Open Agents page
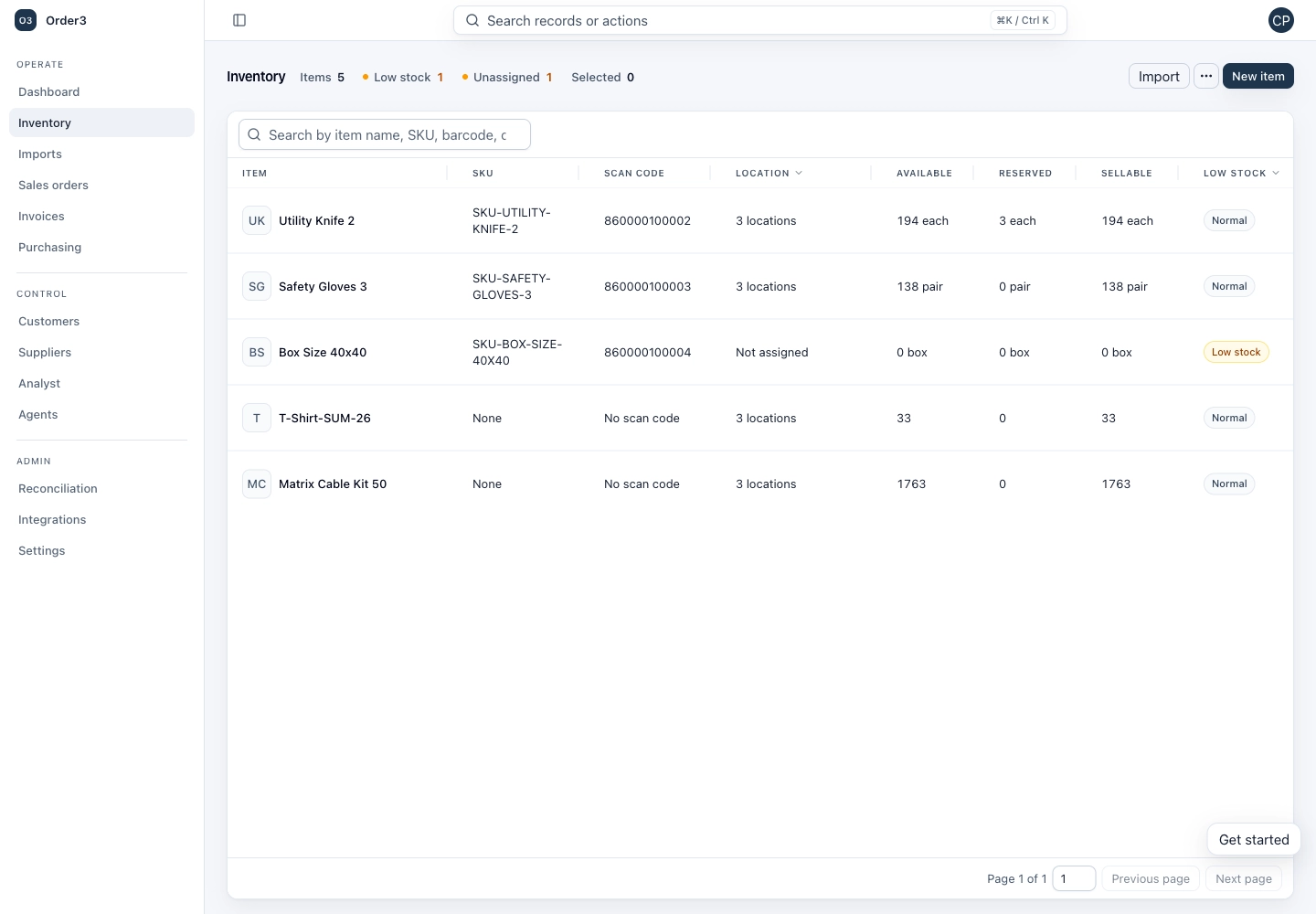The image size is (1316, 914). pos(101,414)
